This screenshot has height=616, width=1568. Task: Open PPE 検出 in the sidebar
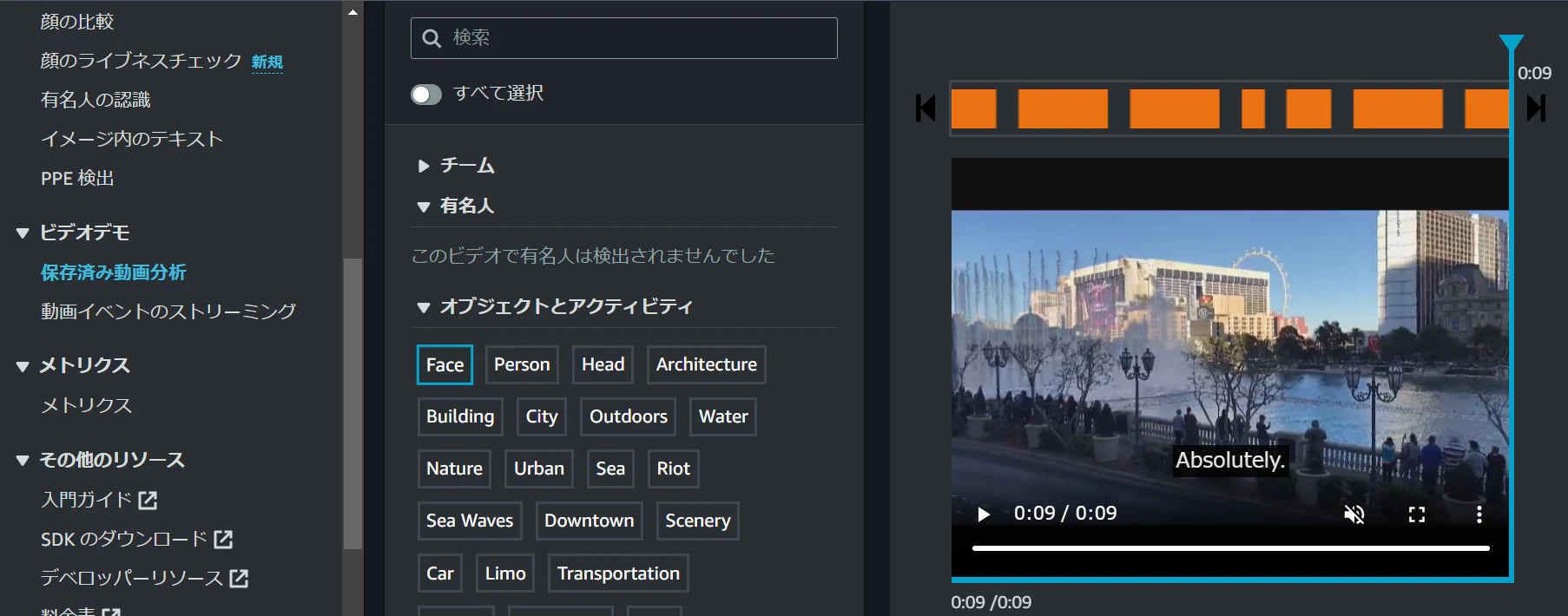click(77, 178)
